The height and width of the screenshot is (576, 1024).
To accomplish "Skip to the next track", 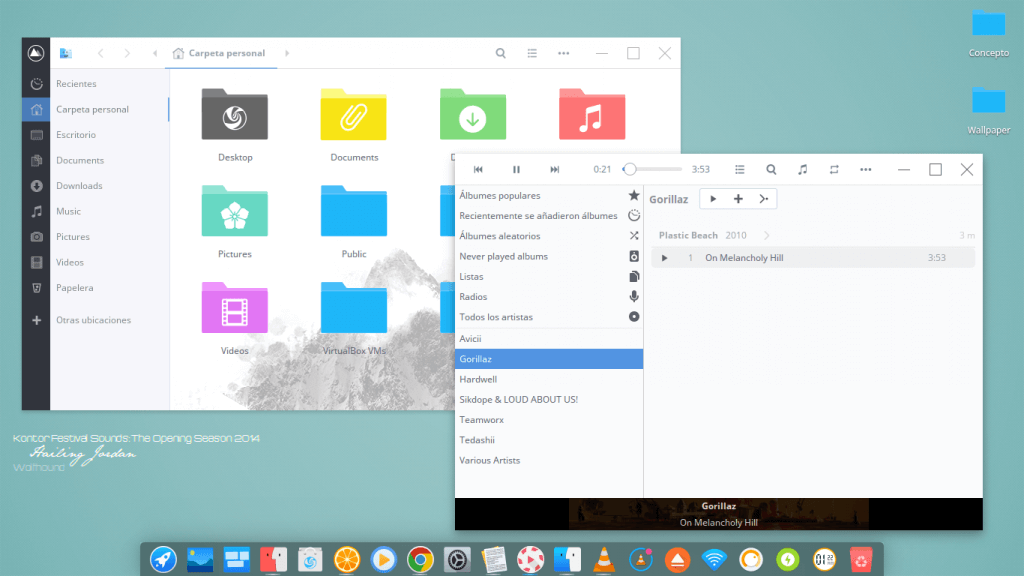I will pyautogui.click(x=554, y=170).
